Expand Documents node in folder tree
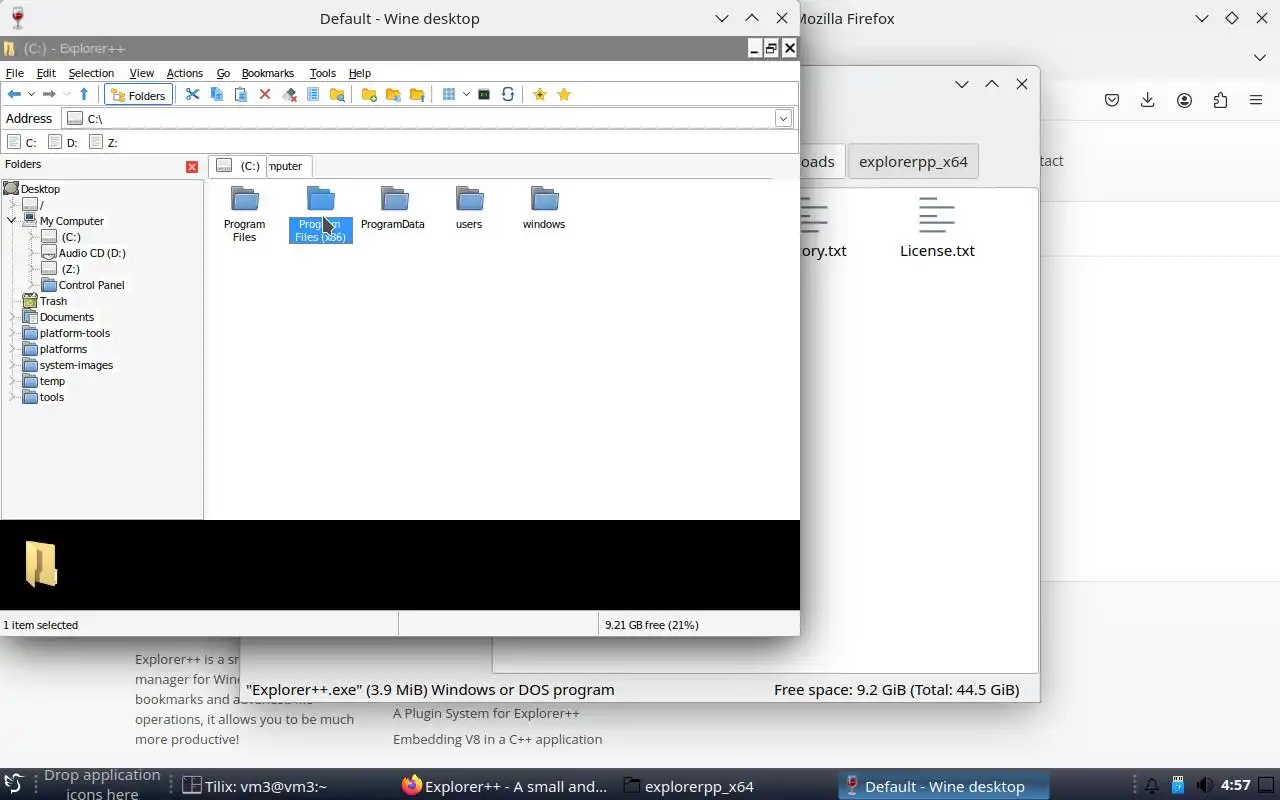 pyautogui.click(x=12, y=317)
